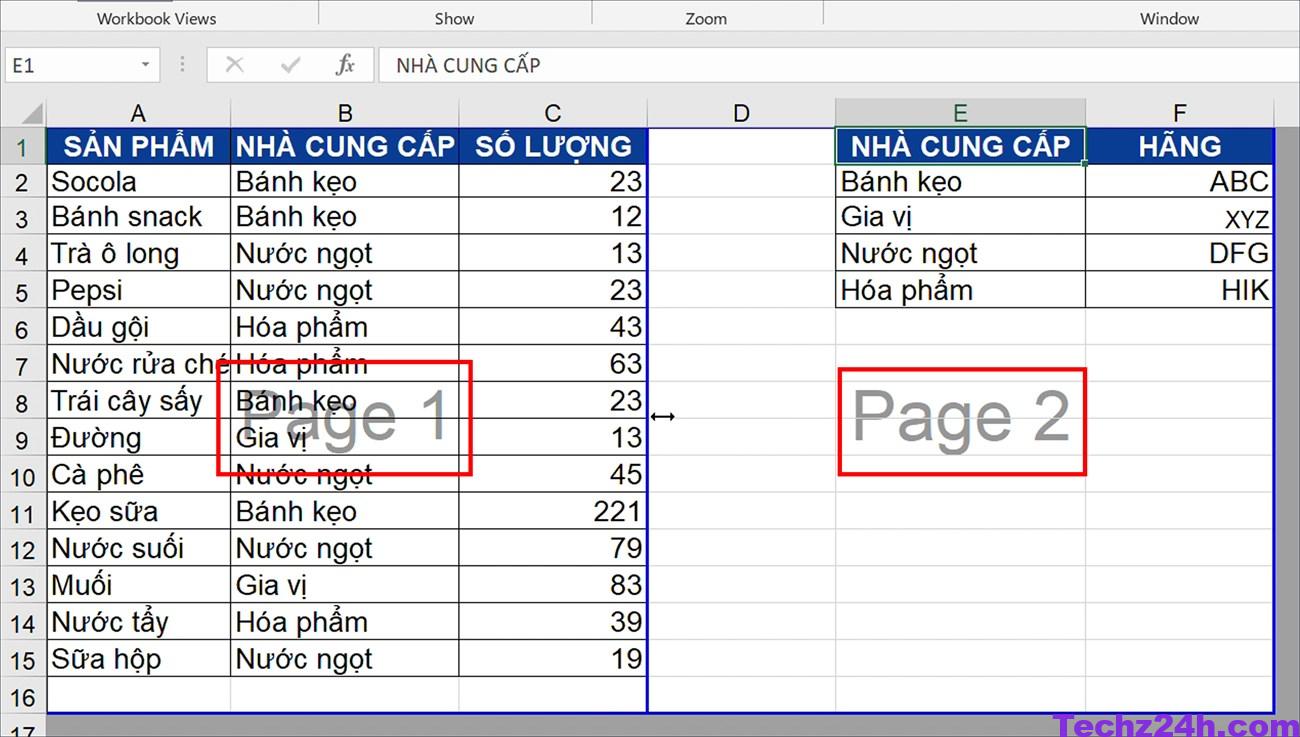Click selected cell E1 NHÀ CUNG CẤP
Screen dimensions: 1300x737
click(960, 146)
